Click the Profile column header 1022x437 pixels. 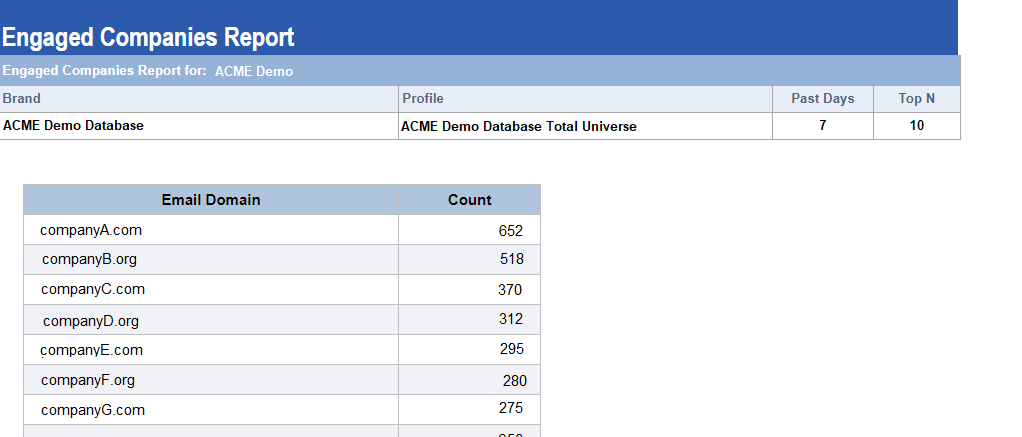pos(423,99)
